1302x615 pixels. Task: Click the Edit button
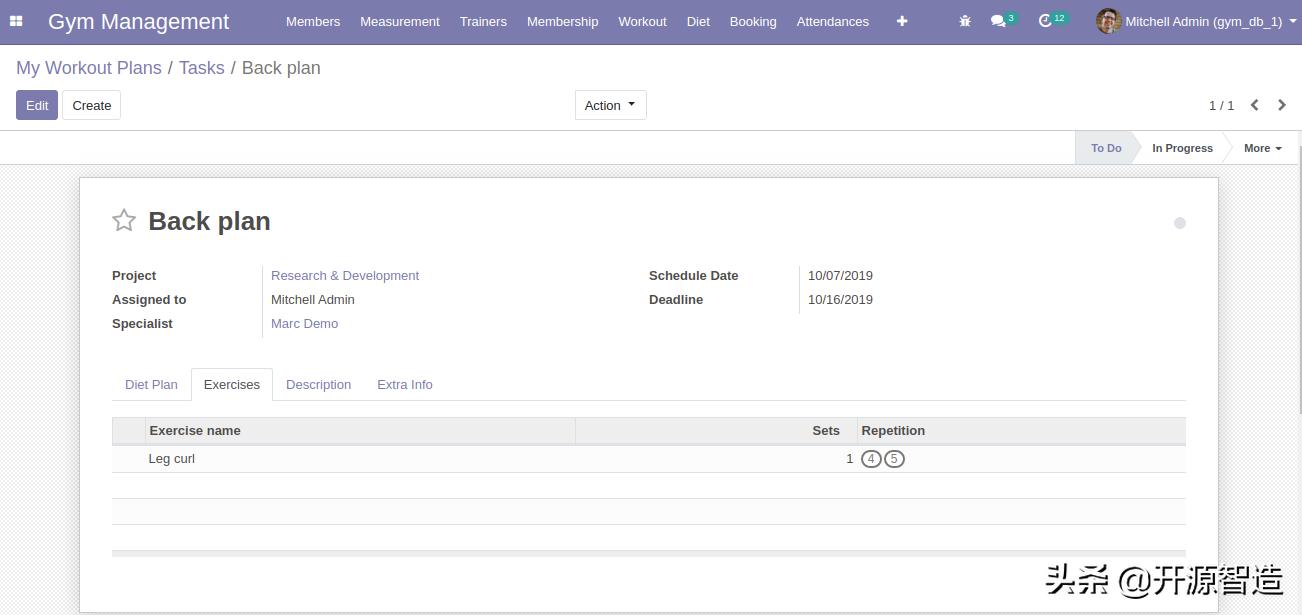(x=37, y=105)
